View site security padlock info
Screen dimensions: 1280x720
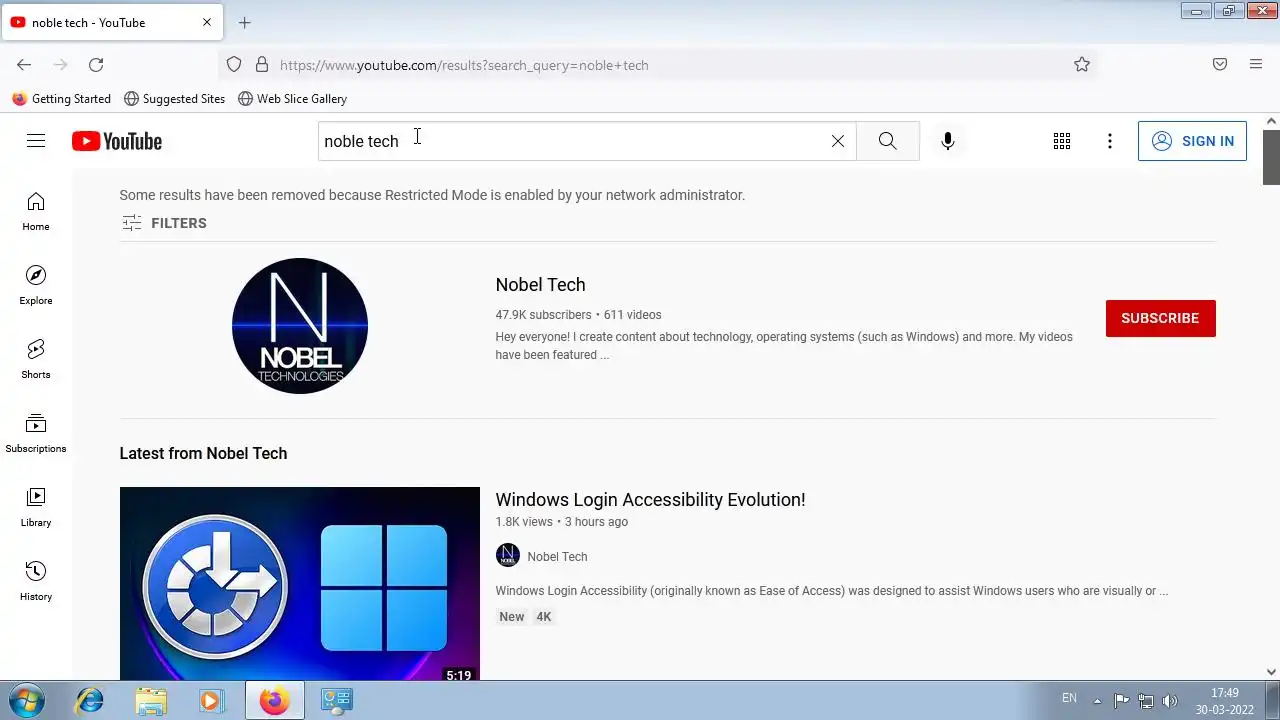point(262,65)
